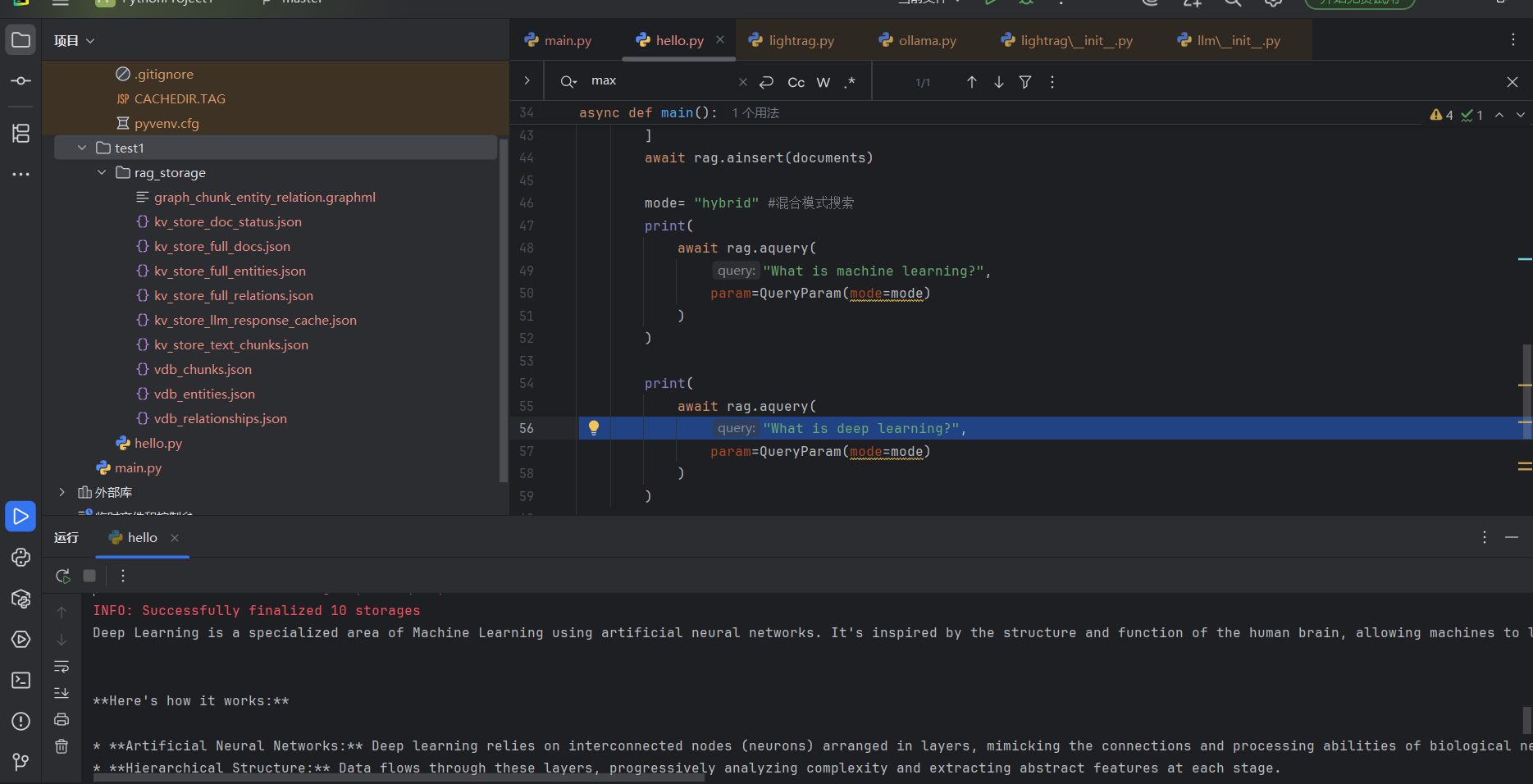Close the hello.py editor tab
1533x784 pixels.
click(720, 39)
